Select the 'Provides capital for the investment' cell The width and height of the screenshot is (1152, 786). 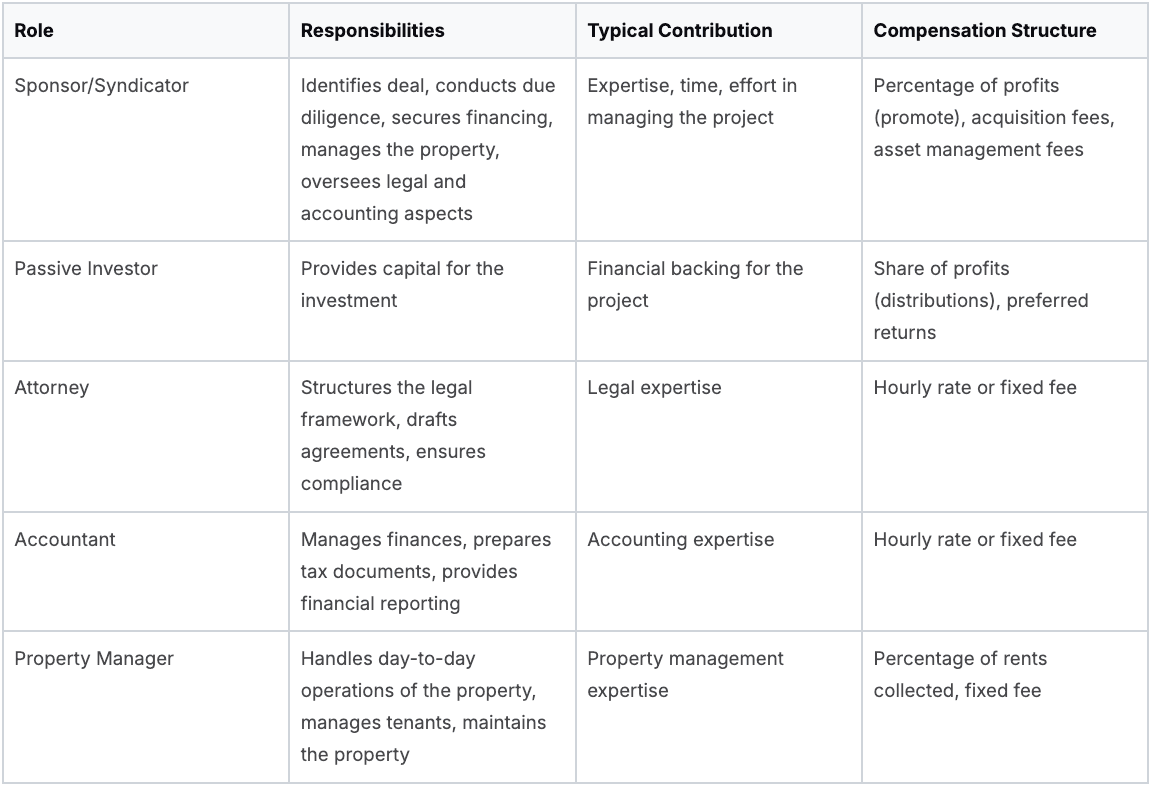(402, 285)
